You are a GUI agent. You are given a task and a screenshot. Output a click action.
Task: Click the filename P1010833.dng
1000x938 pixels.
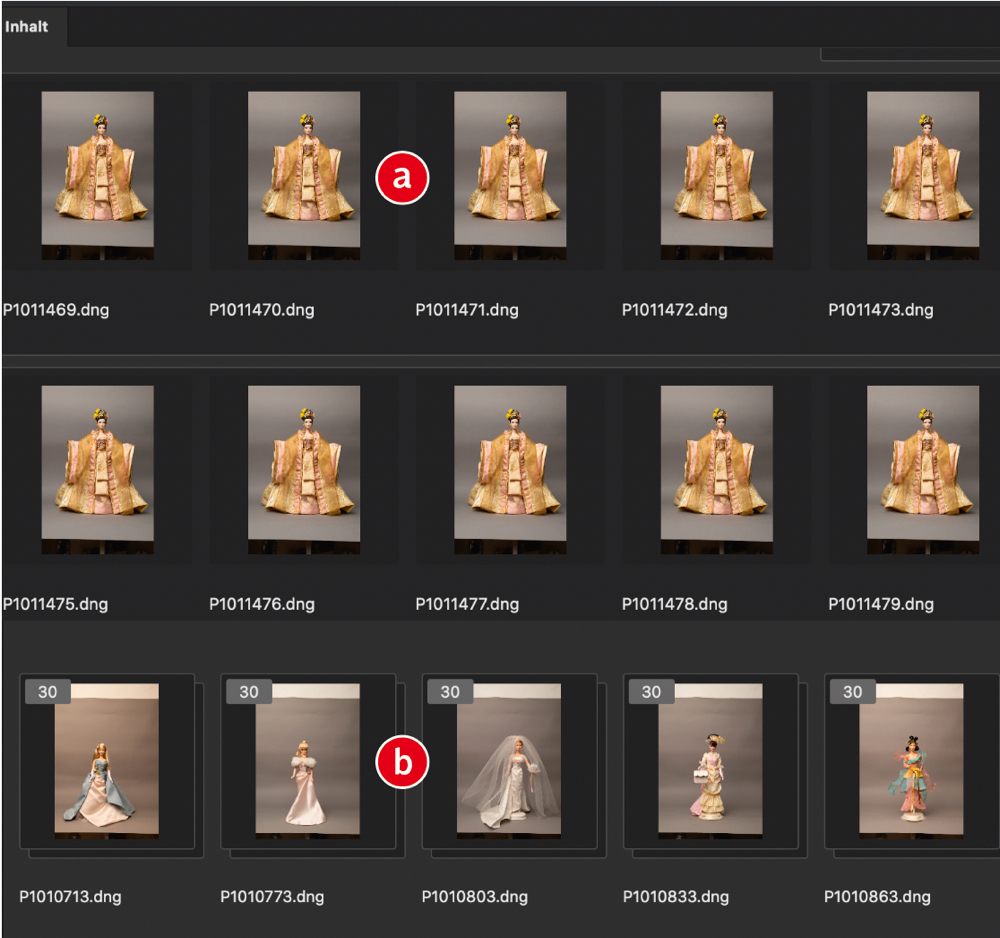(x=676, y=897)
